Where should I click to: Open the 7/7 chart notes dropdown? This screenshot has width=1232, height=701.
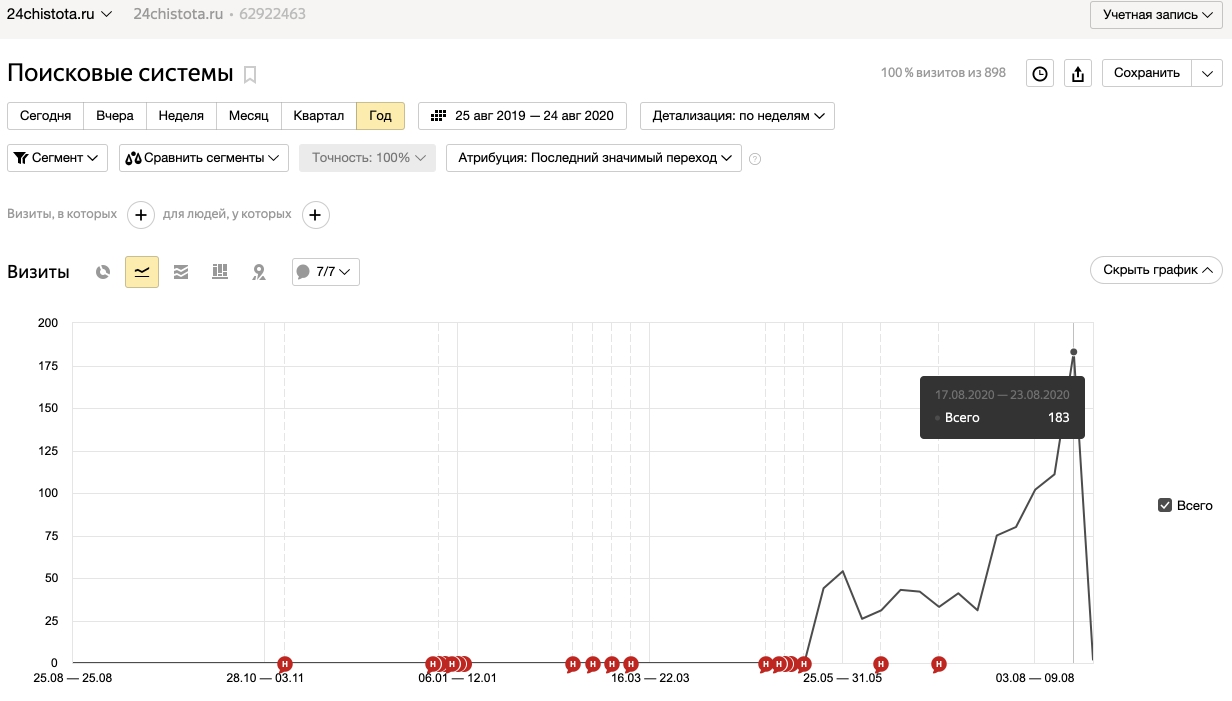[325, 272]
